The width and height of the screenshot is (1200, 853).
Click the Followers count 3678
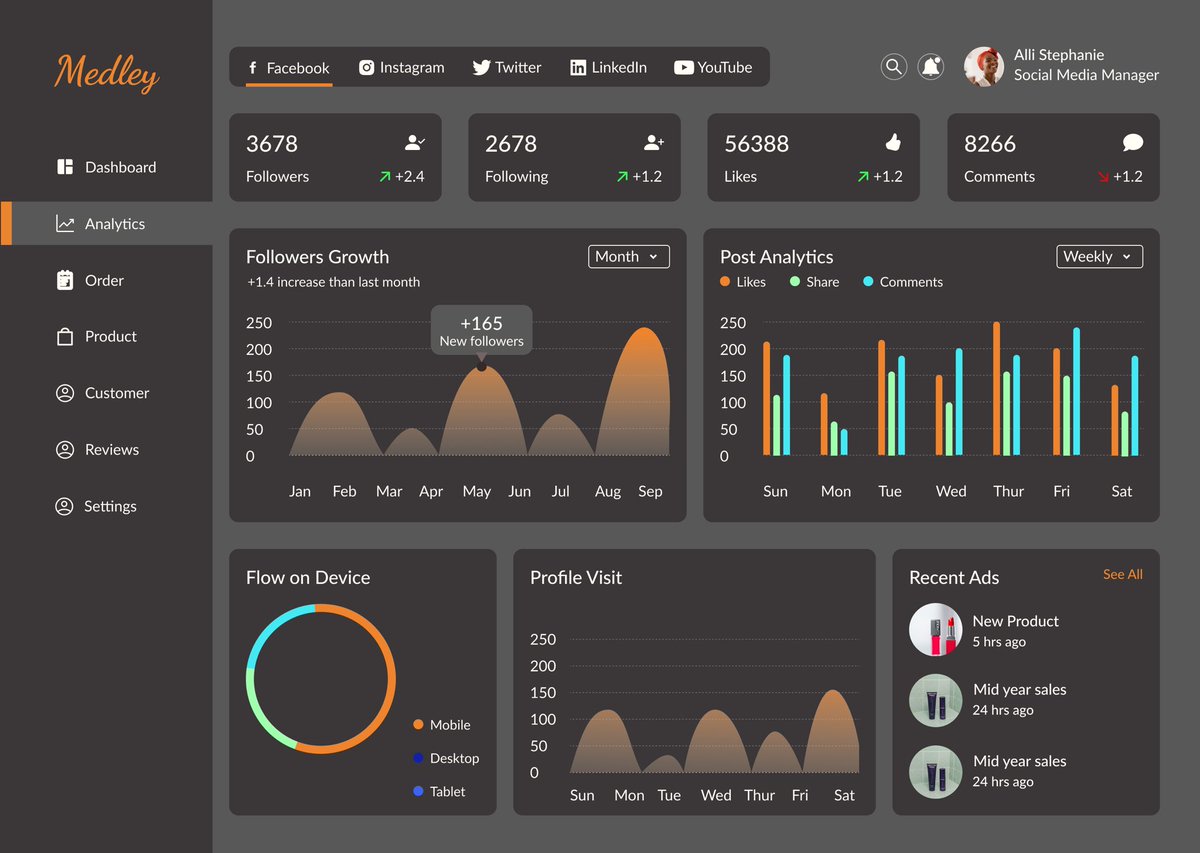coord(272,144)
